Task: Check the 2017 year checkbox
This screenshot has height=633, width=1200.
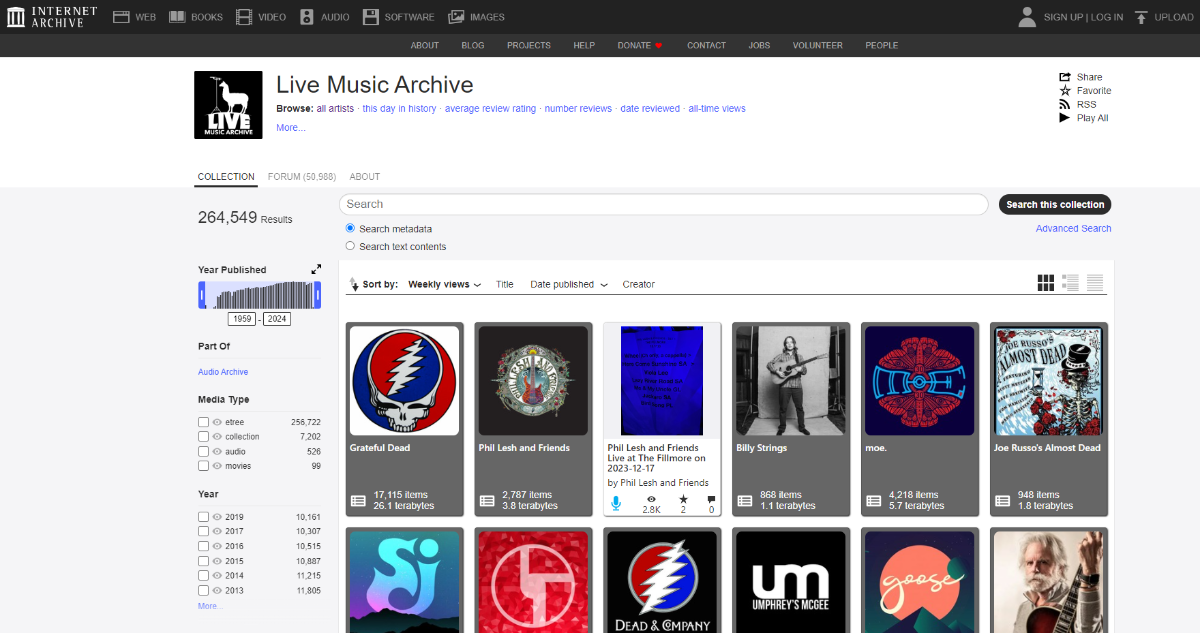Action: click(x=203, y=531)
